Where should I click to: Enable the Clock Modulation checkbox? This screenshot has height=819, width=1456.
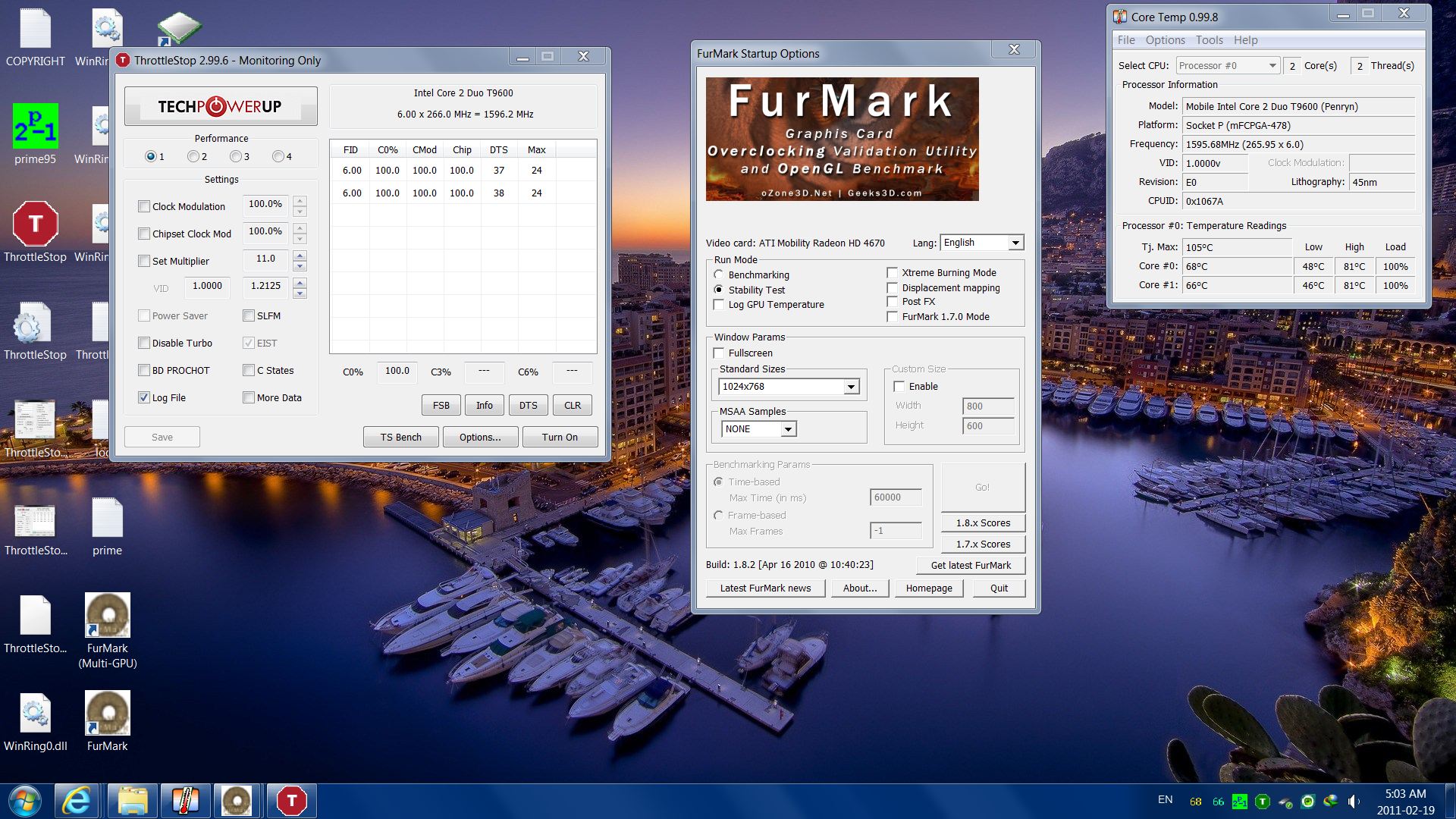(x=144, y=206)
